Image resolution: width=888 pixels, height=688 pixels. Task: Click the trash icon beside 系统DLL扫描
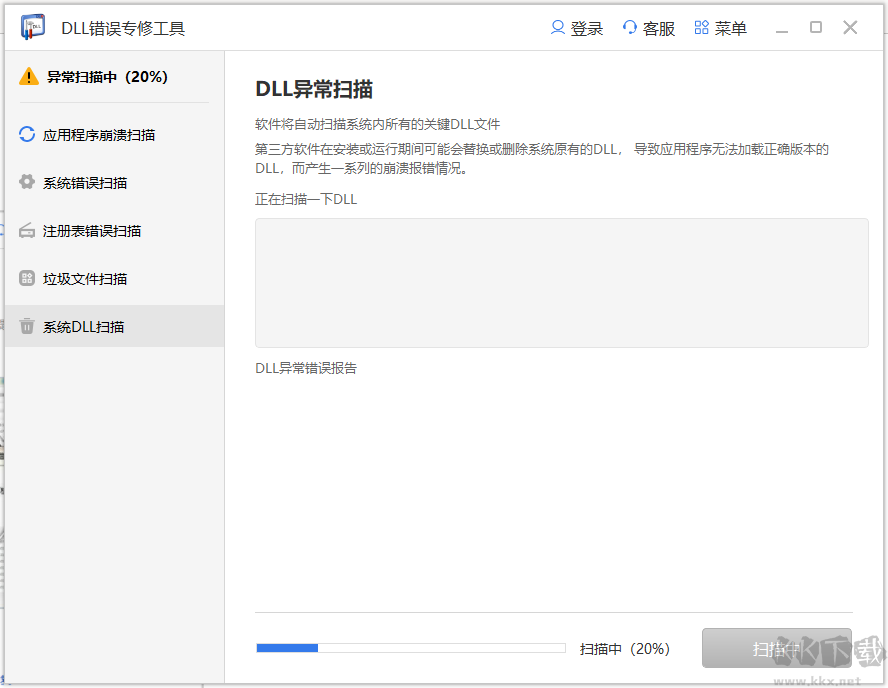(x=28, y=326)
